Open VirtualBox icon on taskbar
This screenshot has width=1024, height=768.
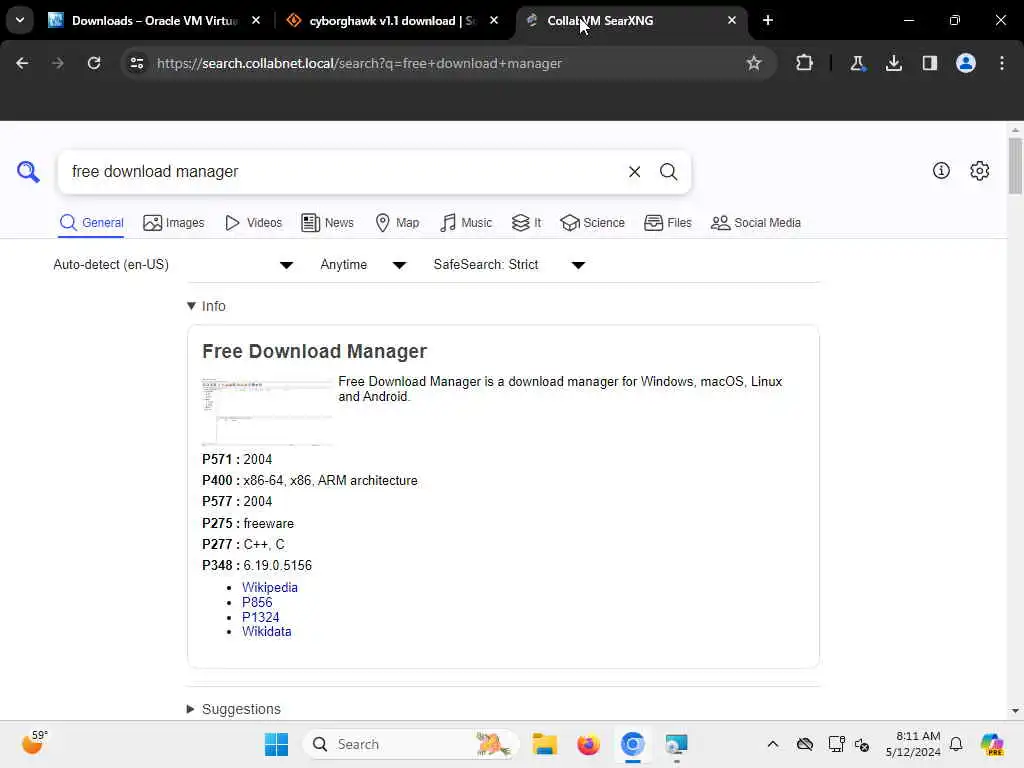click(x=677, y=744)
